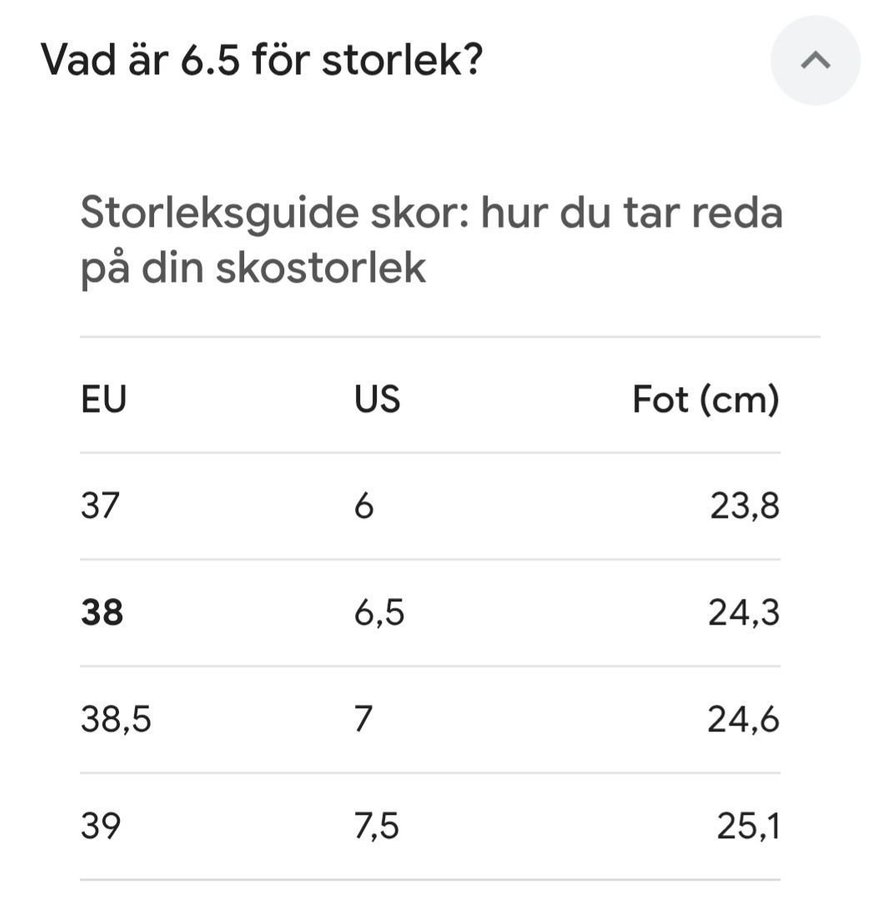Click the question 'Vad är 6.5 för storlek?'
This screenshot has width=892, height=900.
pos(262,61)
